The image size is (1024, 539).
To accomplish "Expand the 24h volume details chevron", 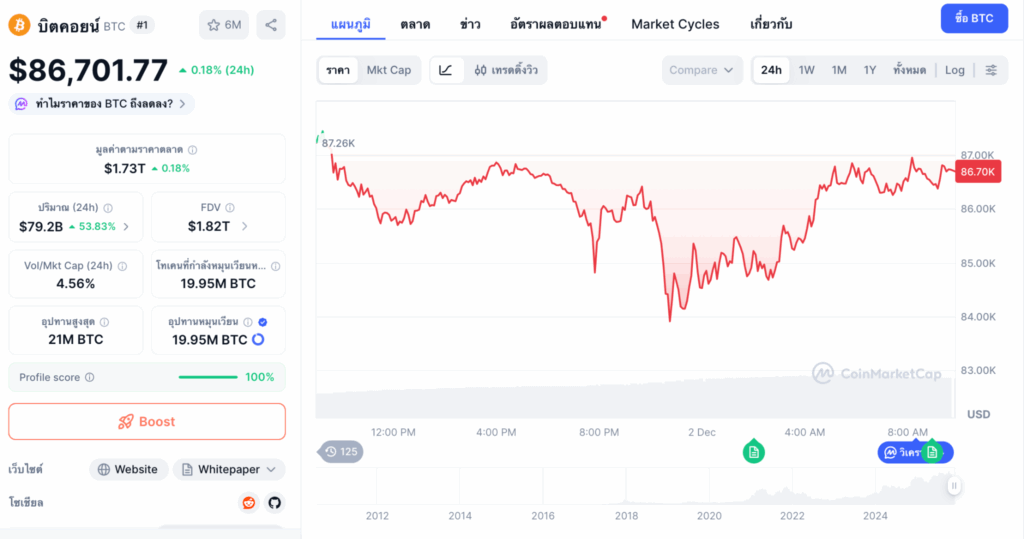I will (125, 226).
